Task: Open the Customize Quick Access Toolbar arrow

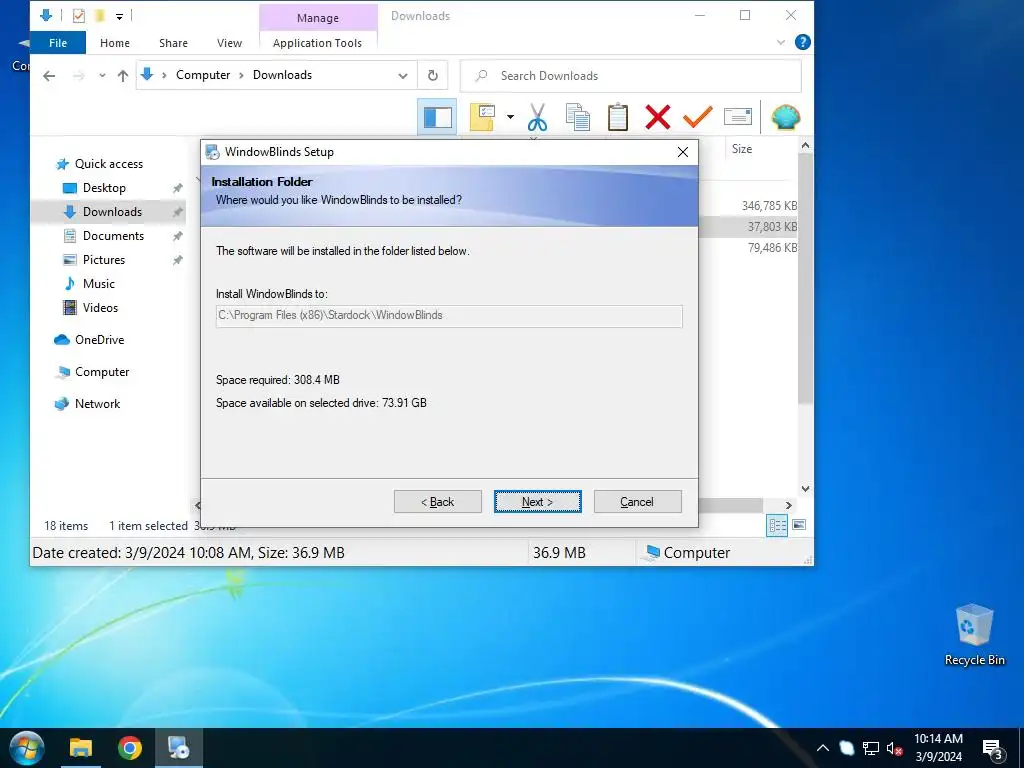Action: (120, 16)
